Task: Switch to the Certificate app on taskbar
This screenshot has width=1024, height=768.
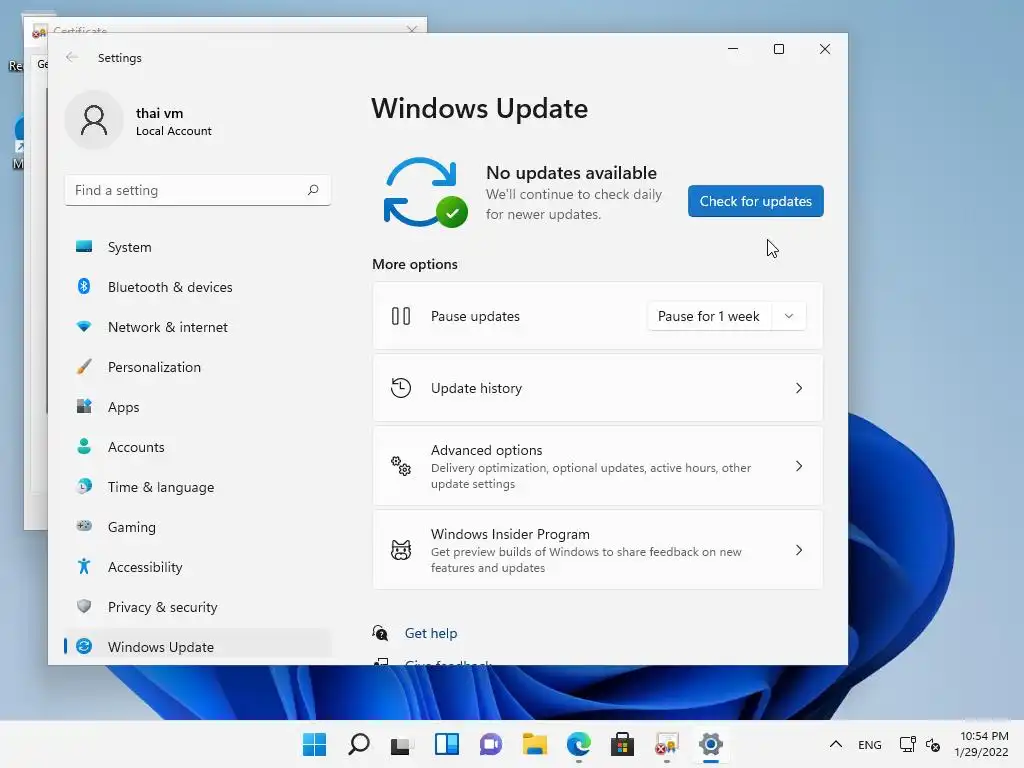Action: coord(667,744)
